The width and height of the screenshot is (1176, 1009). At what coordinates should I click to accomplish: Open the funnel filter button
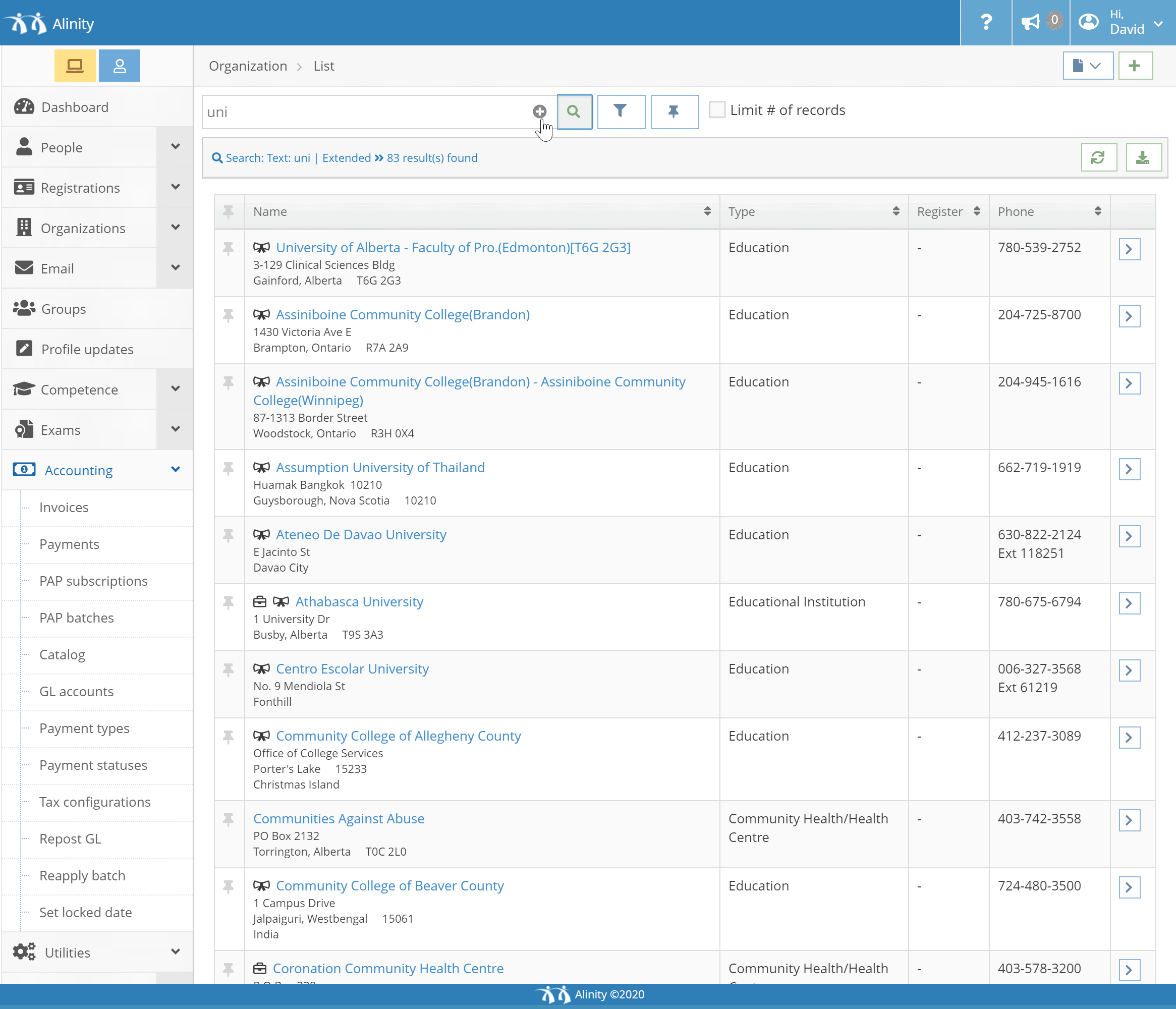(621, 112)
